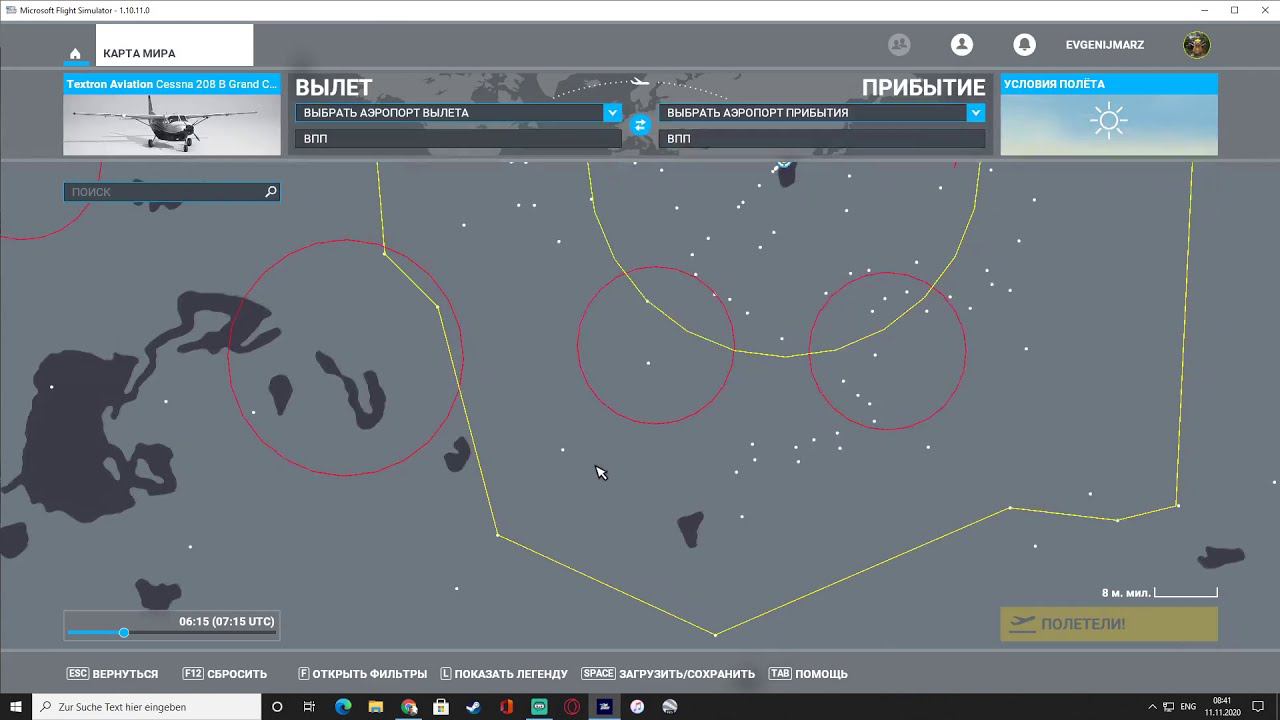1280x720 pixels.
Task: Click the sun weather icon
Action: click(x=1109, y=122)
